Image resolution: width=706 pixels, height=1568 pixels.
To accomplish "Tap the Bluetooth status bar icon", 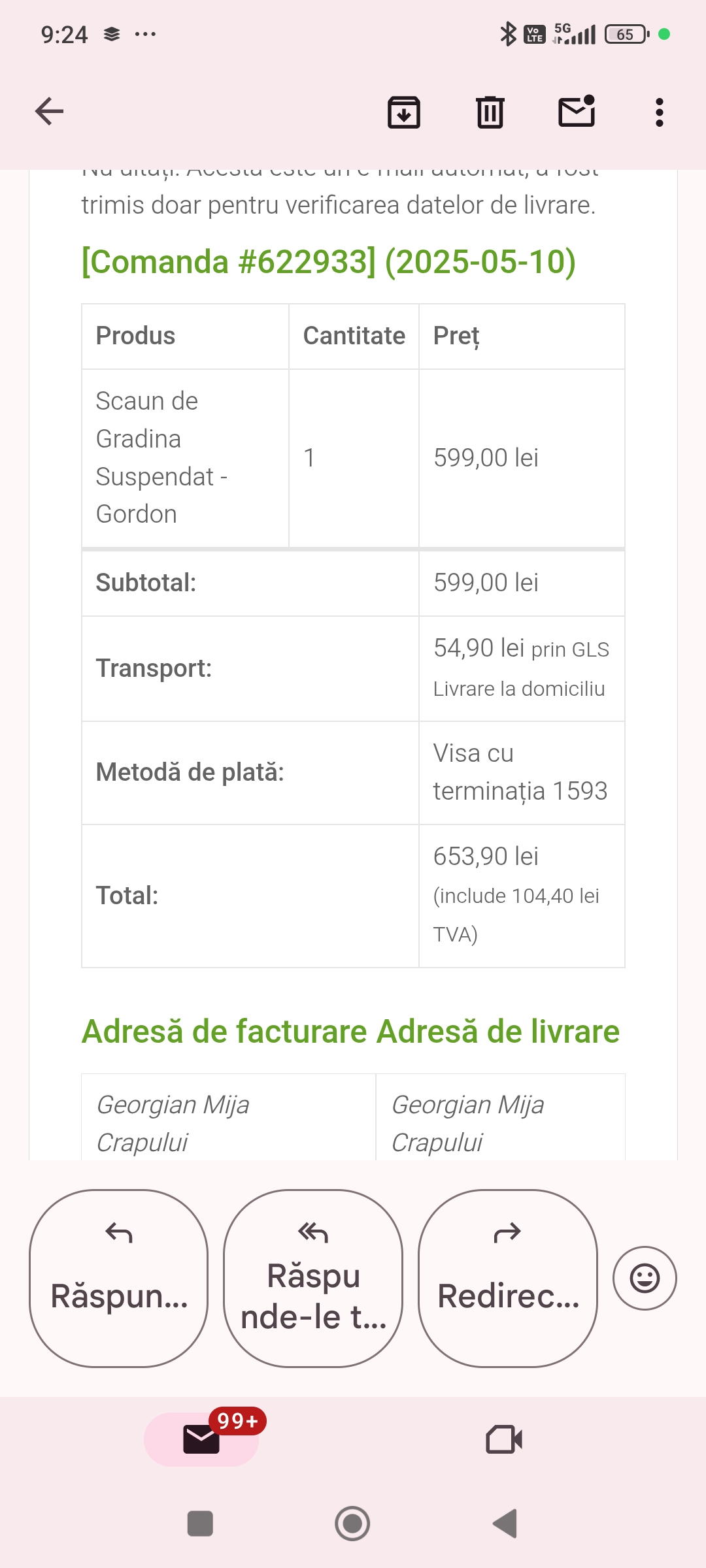I will 507,34.
